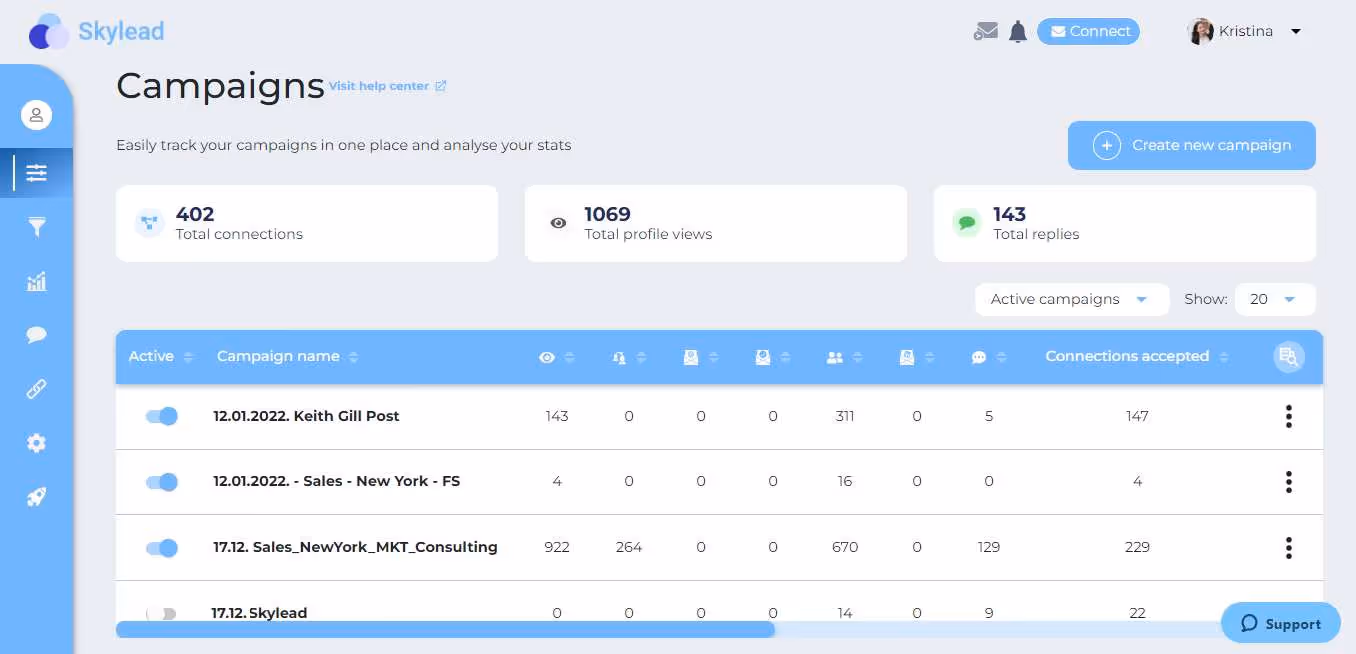Open the Active campaigns dropdown

click(1071, 298)
